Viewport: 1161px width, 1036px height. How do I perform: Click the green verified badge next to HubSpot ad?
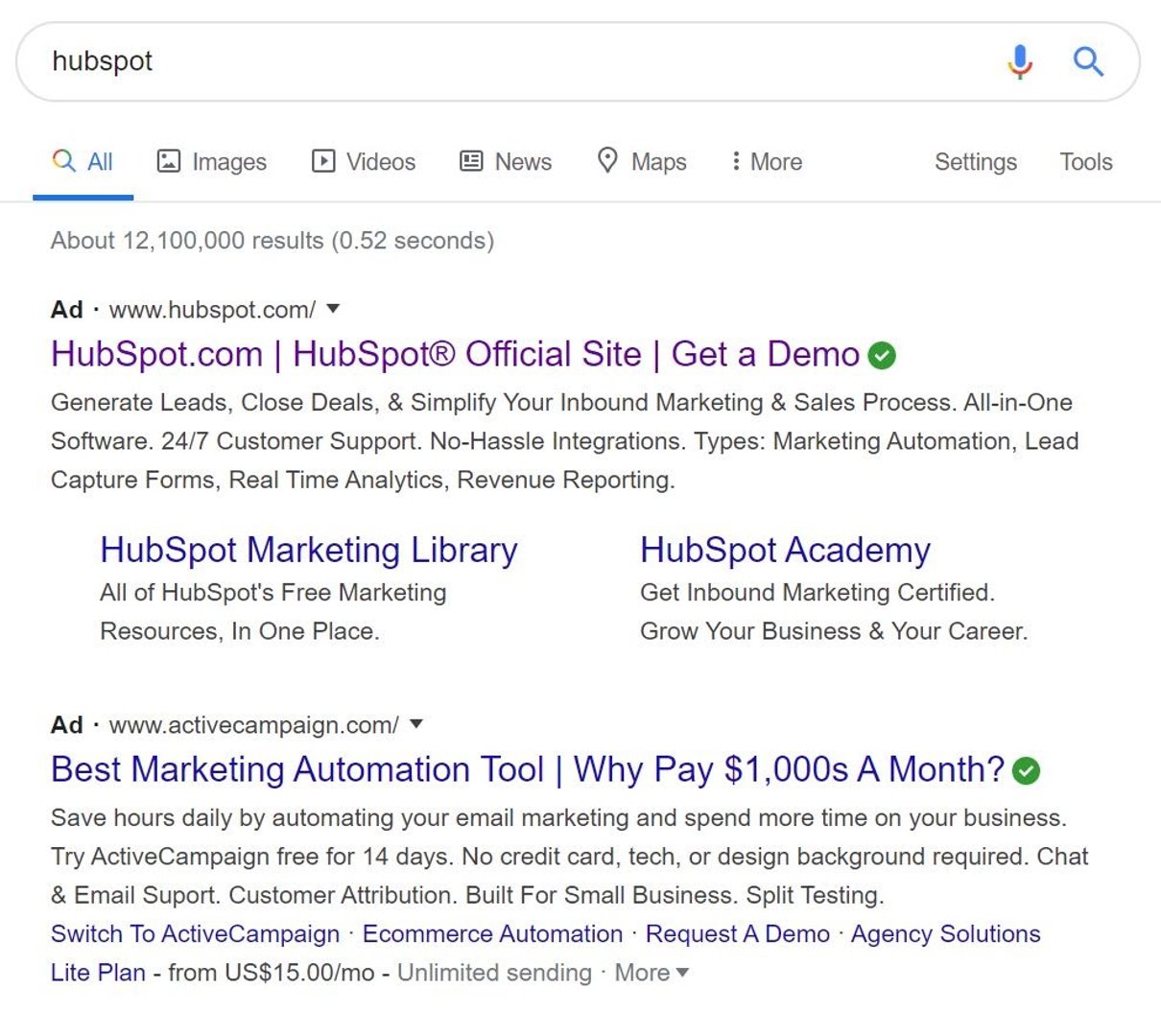click(882, 355)
